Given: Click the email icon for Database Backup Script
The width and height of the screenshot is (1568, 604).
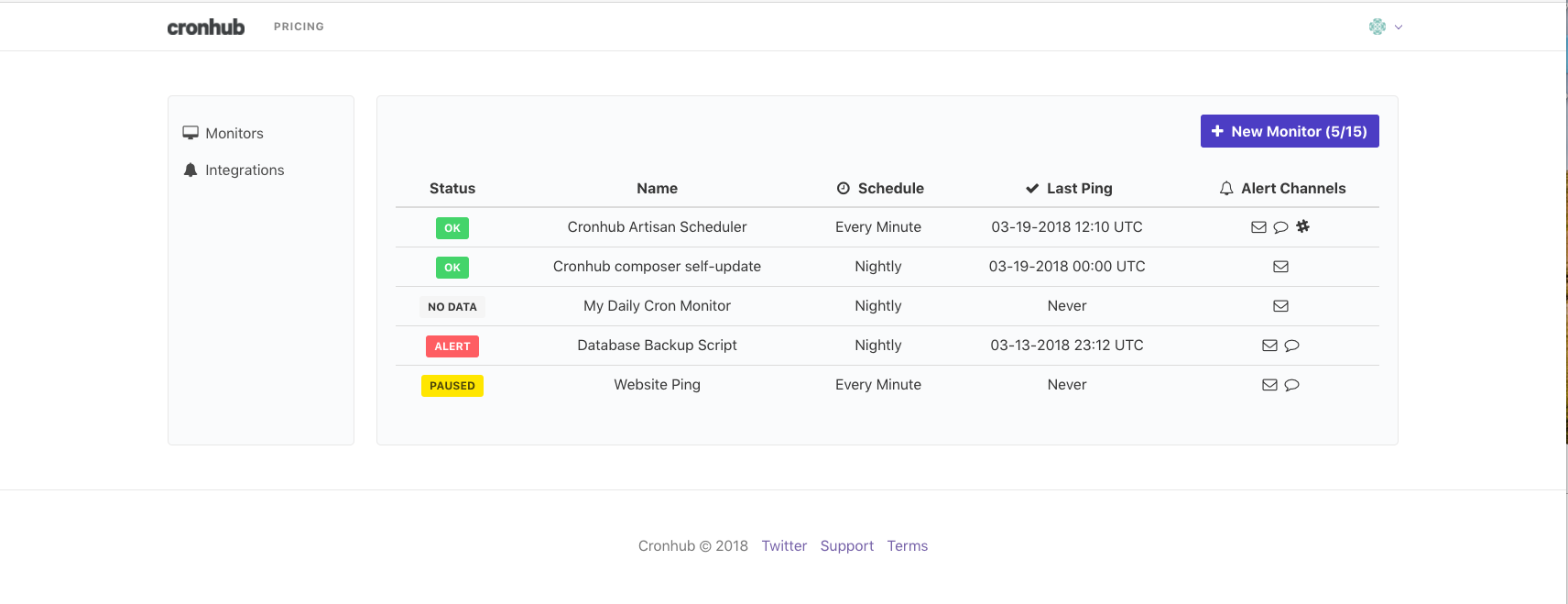Looking at the screenshot, I should point(1269,346).
